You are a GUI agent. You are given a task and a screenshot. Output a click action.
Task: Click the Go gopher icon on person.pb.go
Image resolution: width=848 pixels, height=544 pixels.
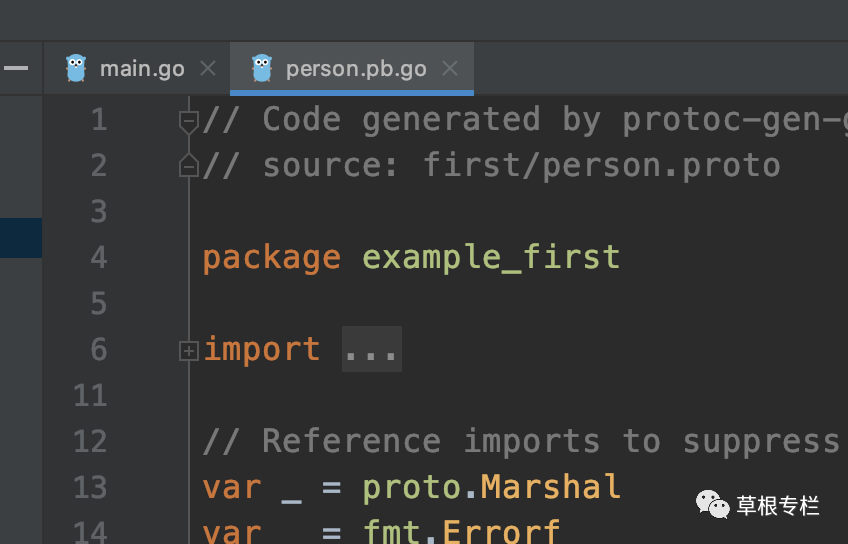coord(262,68)
